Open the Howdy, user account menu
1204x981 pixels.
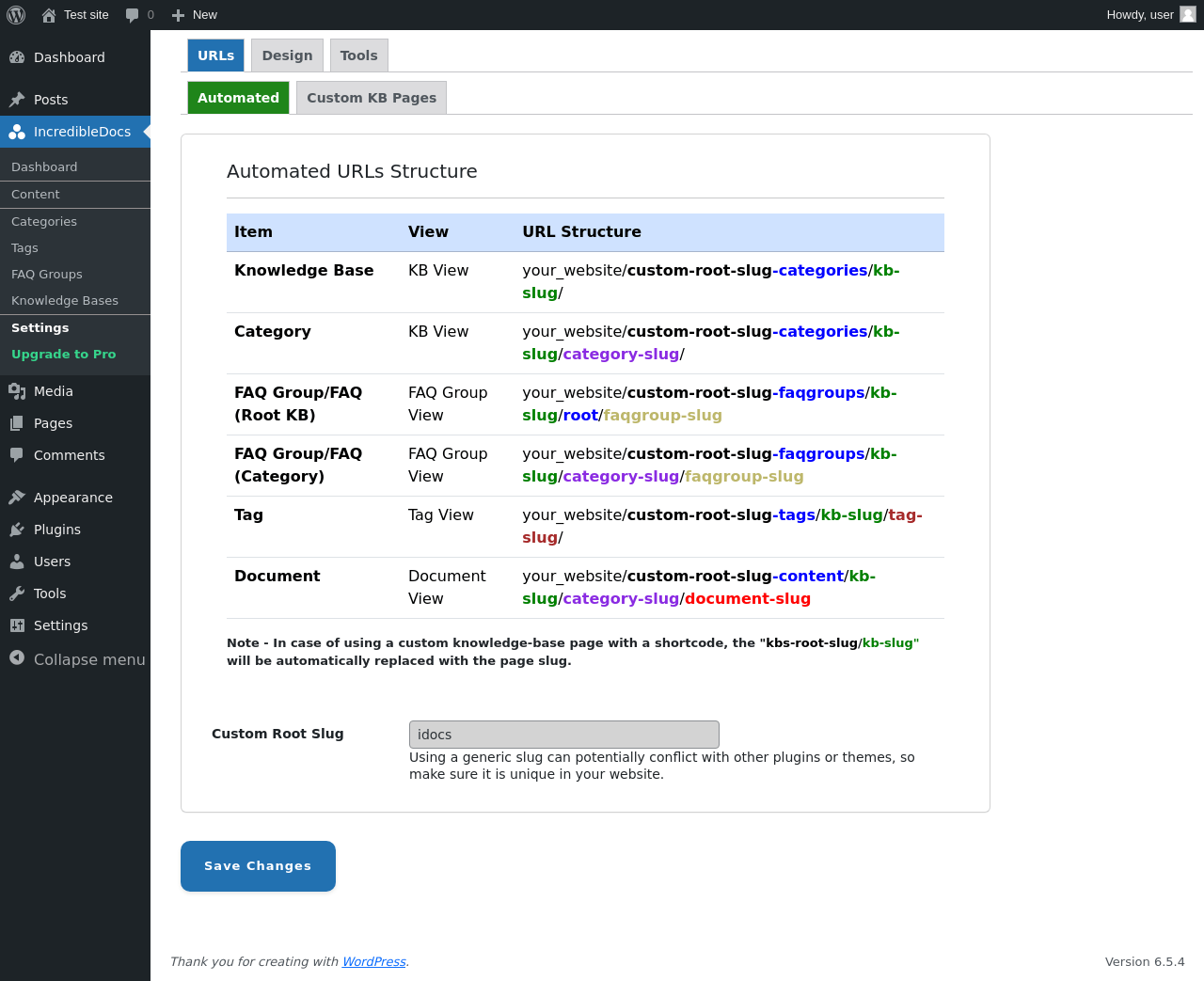[1140, 15]
